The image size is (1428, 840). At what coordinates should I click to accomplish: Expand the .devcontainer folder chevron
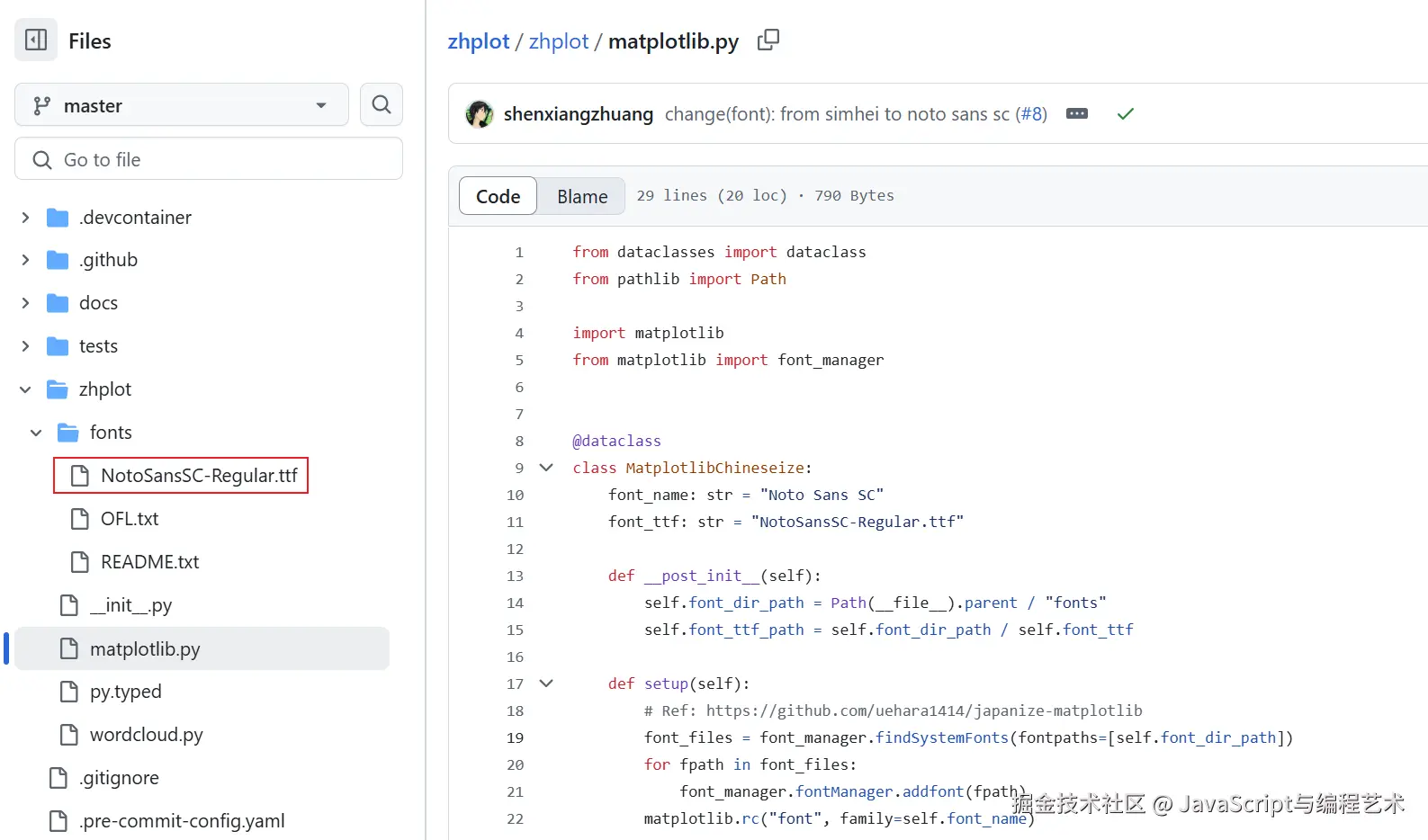25,218
